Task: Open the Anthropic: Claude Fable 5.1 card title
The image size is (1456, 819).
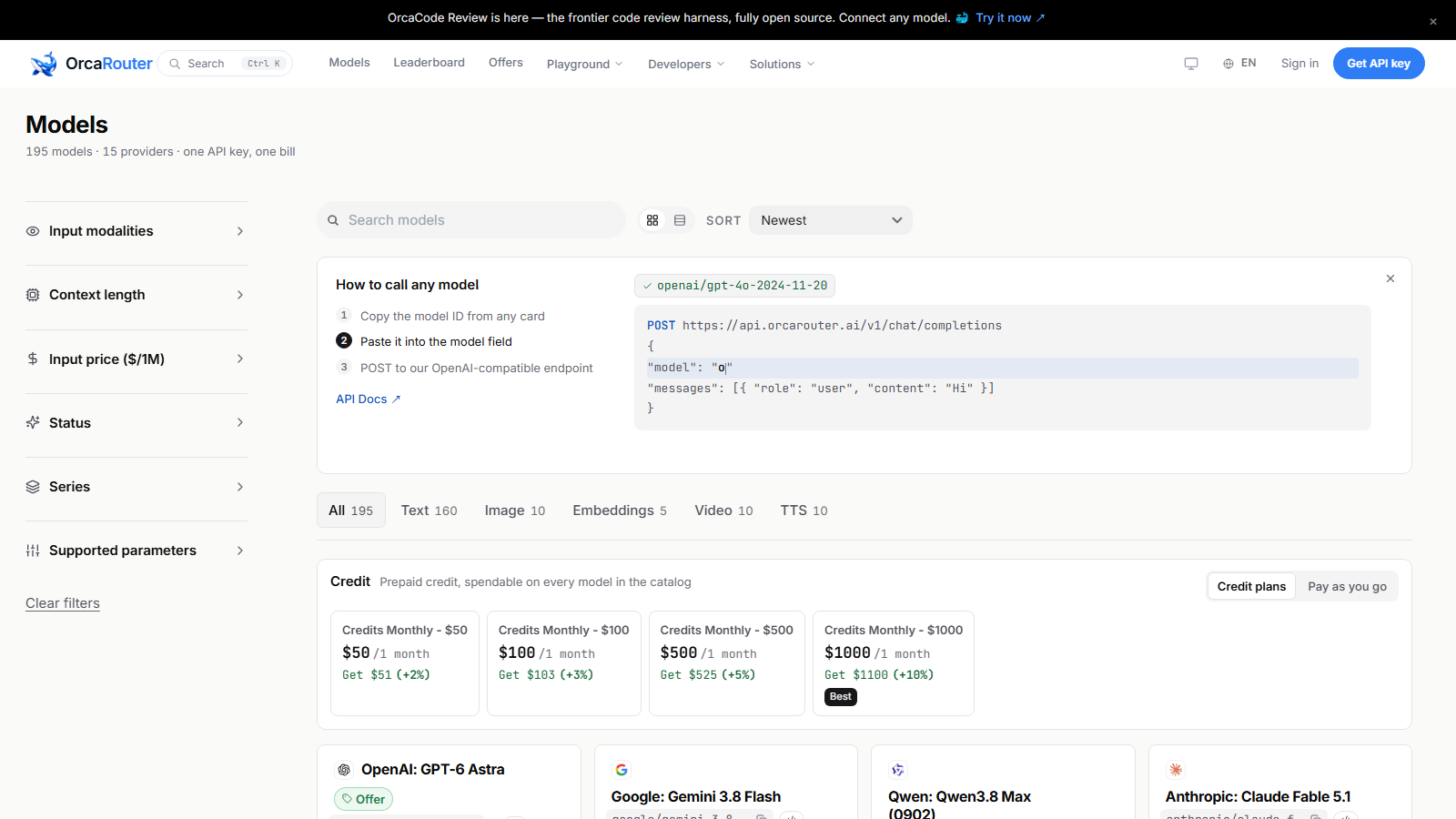Action: (1258, 797)
